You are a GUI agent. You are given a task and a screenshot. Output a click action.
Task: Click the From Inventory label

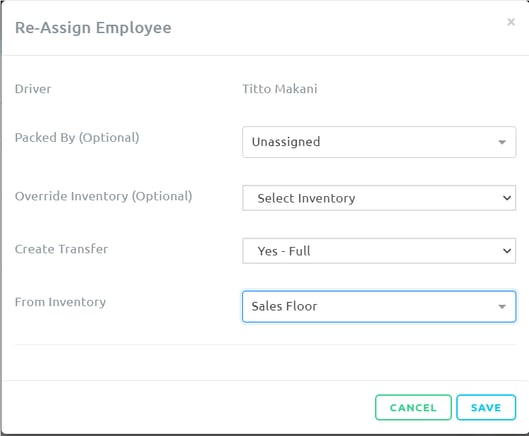click(x=60, y=302)
